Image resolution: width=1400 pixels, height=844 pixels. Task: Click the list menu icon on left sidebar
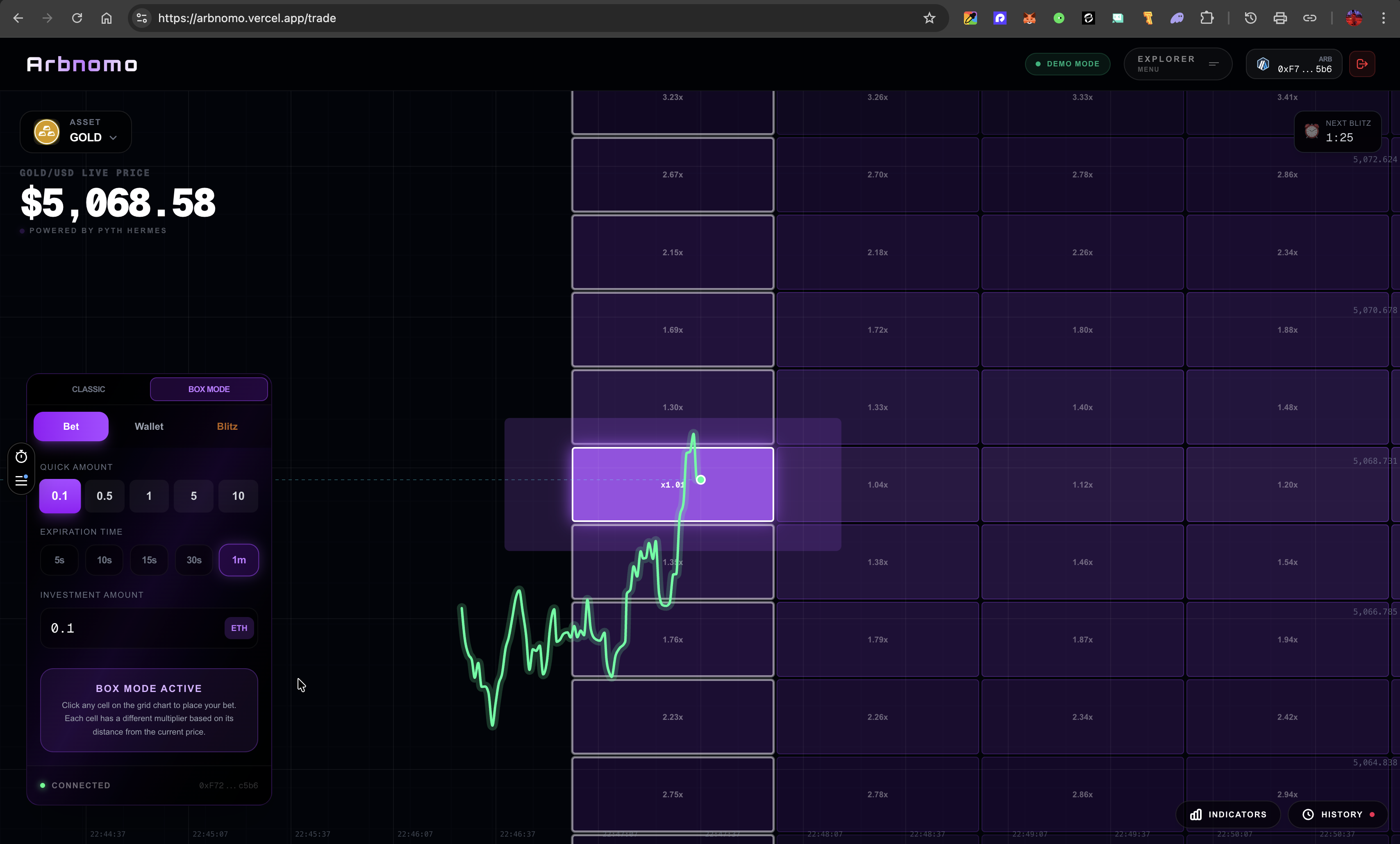(x=22, y=481)
